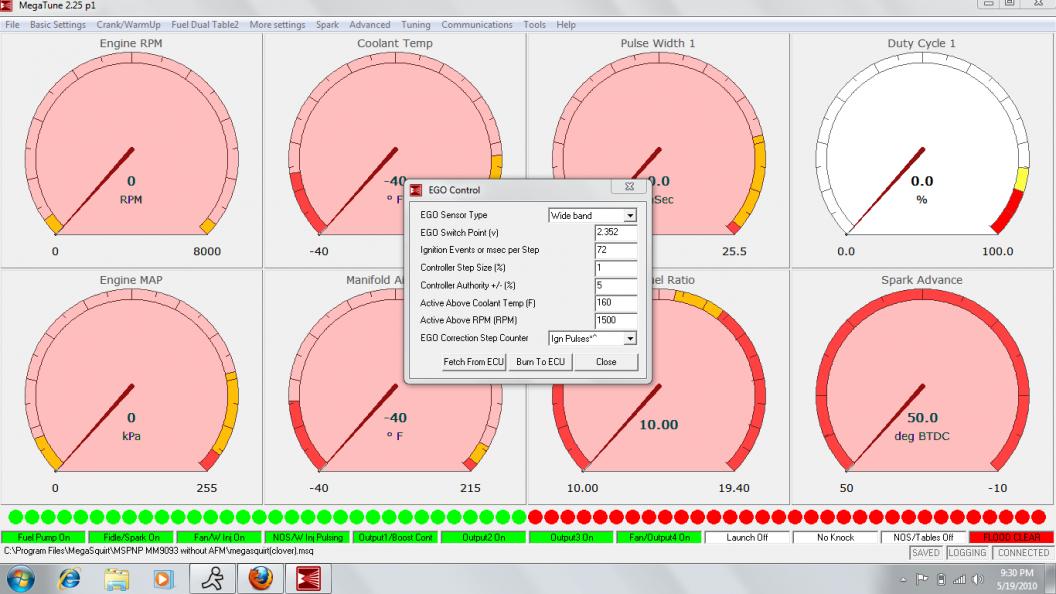Click the EGO Switch Point input field
This screenshot has width=1056, height=594.
615,233
